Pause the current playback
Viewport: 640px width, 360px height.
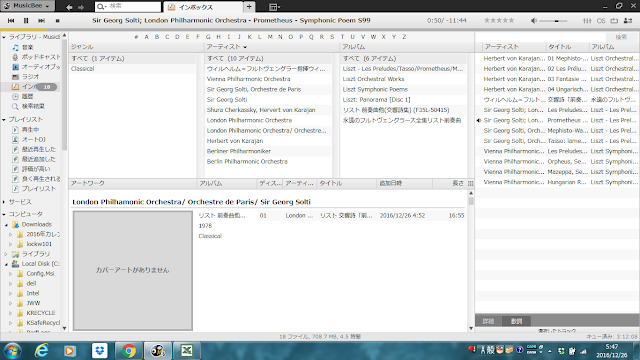pos(26,20)
